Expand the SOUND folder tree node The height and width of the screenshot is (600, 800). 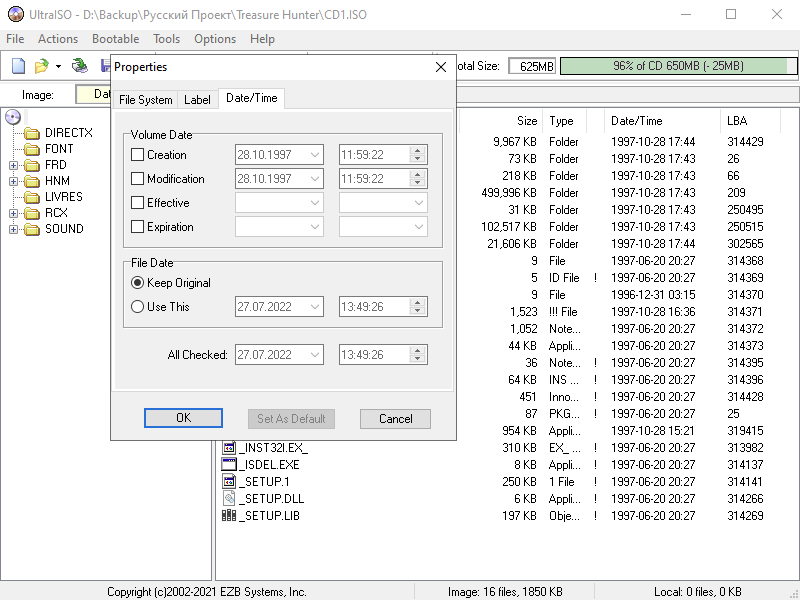point(14,229)
